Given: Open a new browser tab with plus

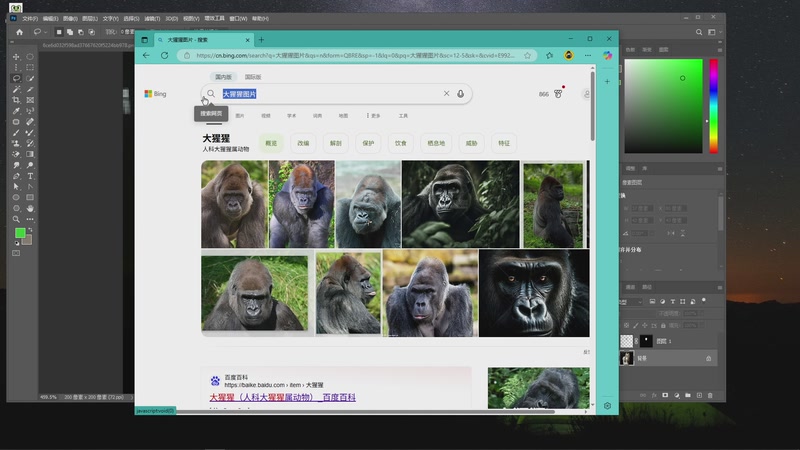Looking at the screenshot, I should 261,40.
